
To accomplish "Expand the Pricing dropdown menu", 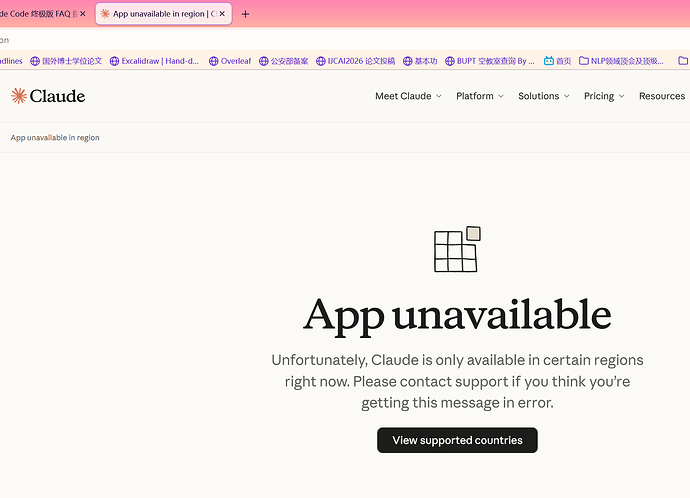I will [604, 96].
